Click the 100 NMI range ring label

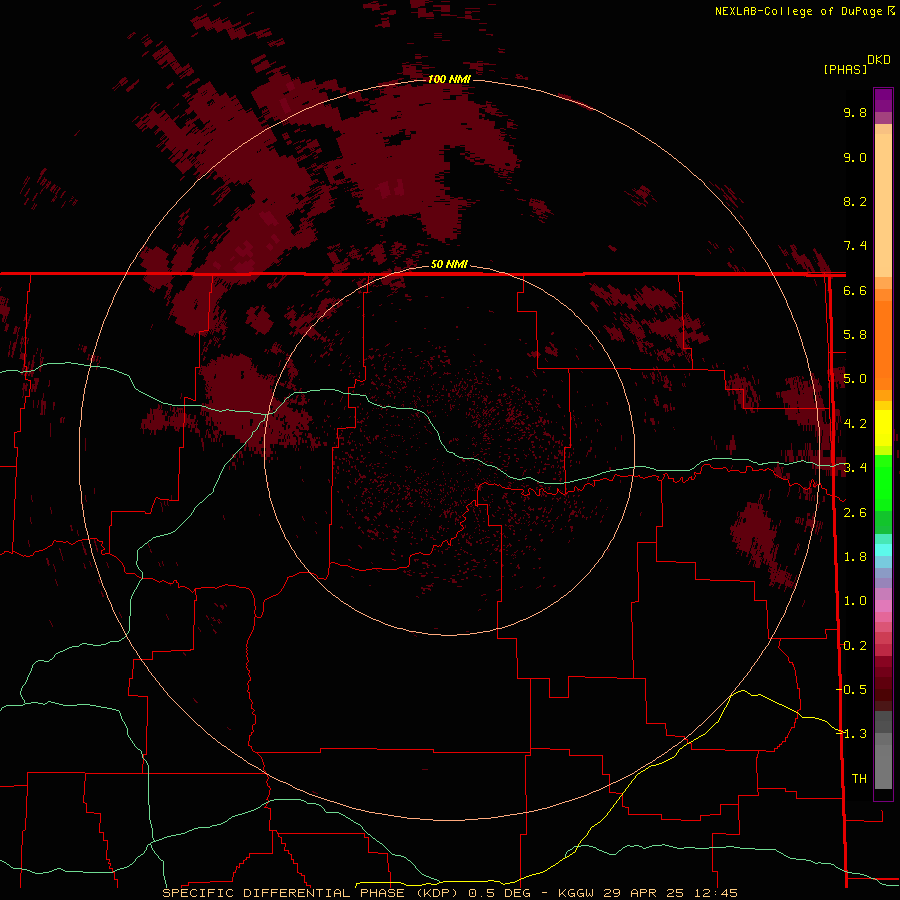449,79
